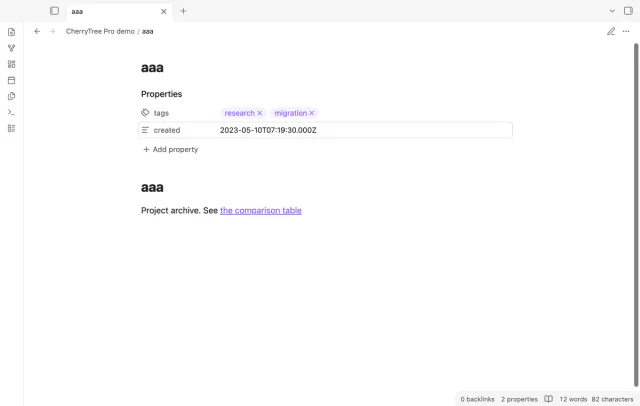This screenshot has width=640, height=406.
Task: Open a new tab with plus icon
Action: click(183, 11)
